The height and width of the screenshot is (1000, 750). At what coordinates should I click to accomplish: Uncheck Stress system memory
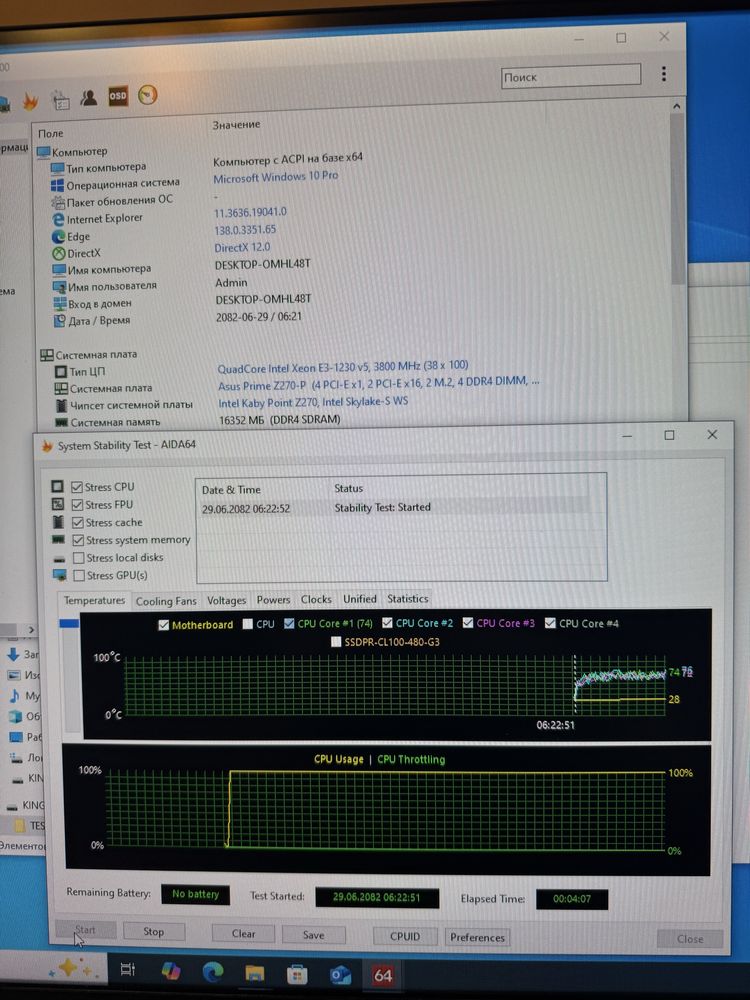[78, 540]
